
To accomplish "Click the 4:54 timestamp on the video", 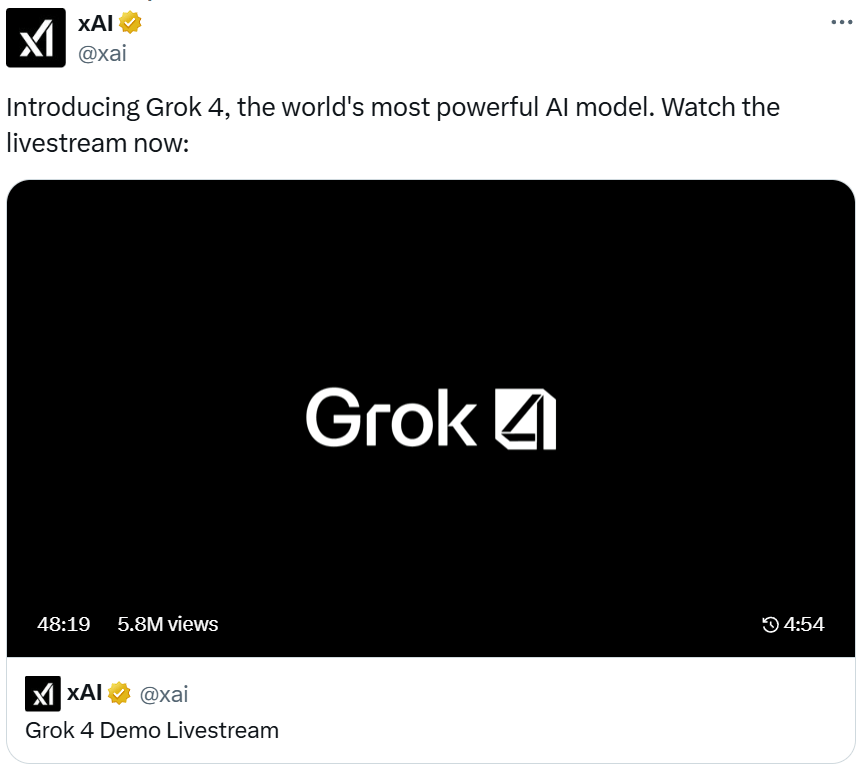I will coord(804,624).
